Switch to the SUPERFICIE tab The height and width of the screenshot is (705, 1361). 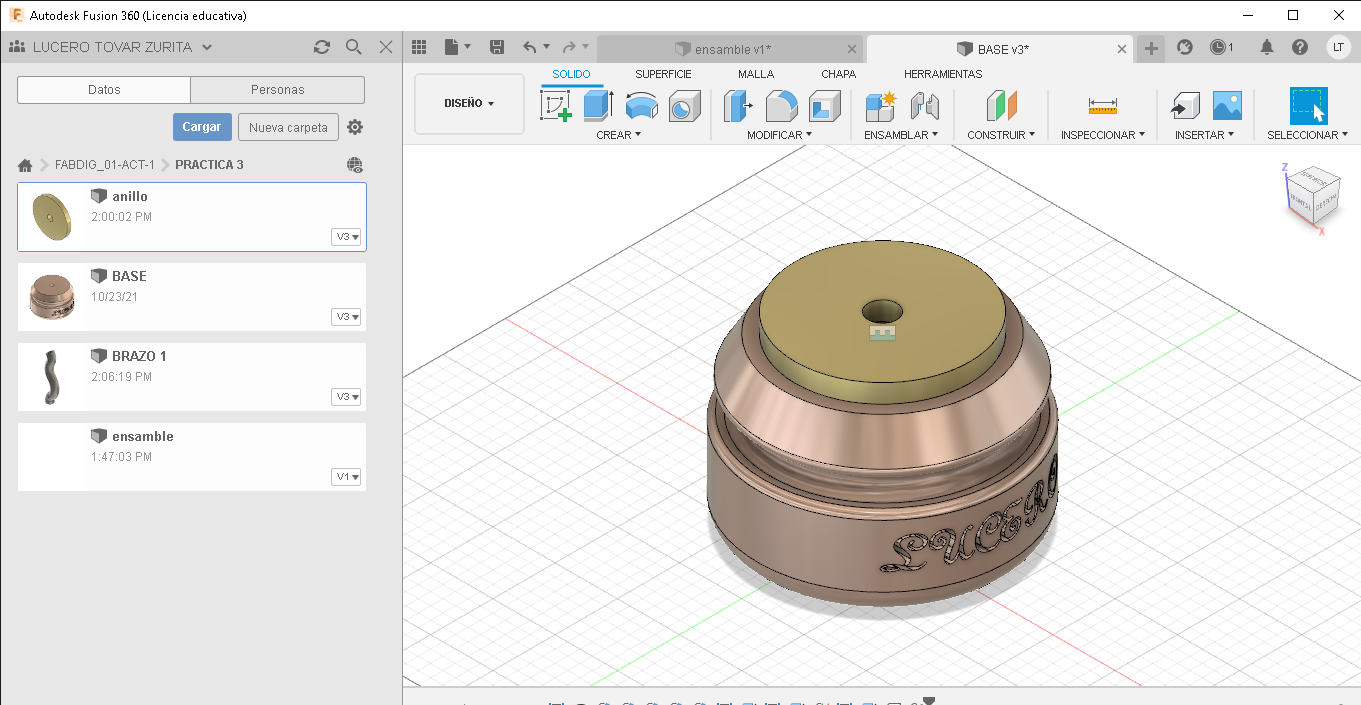coord(663,74)
